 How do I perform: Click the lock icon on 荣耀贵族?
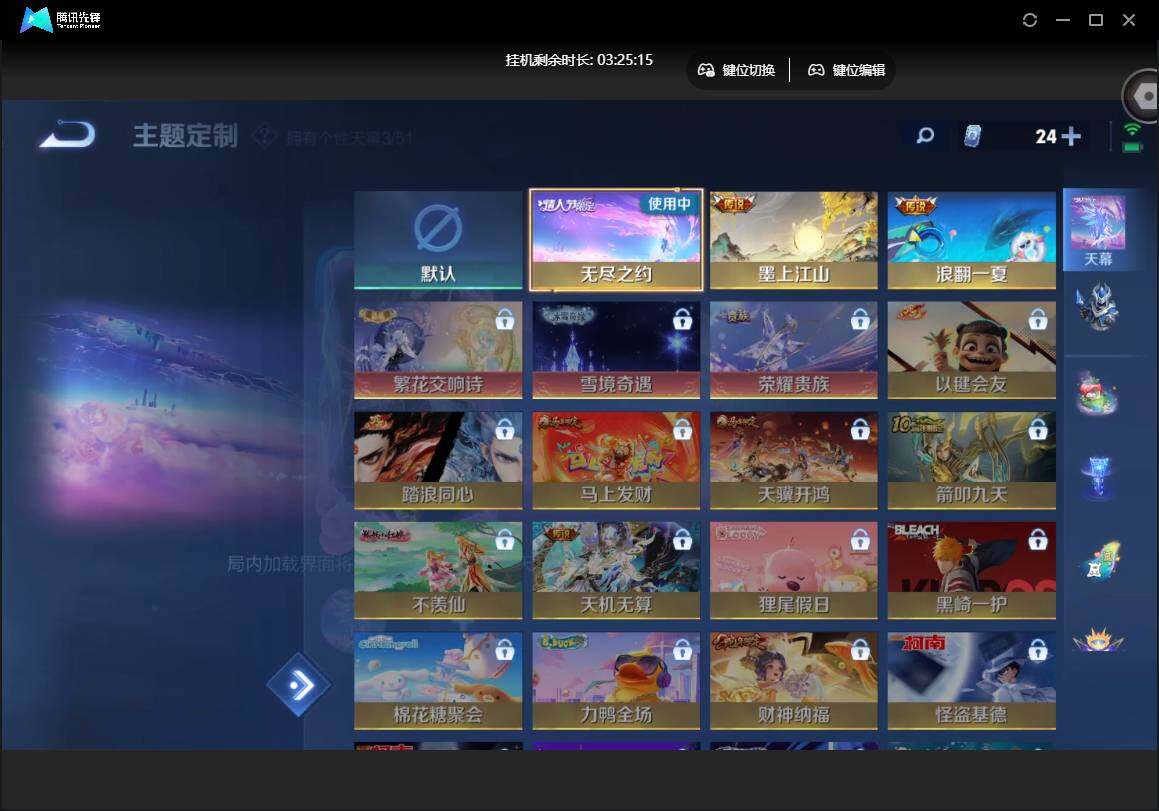click(x=860, y=319)
